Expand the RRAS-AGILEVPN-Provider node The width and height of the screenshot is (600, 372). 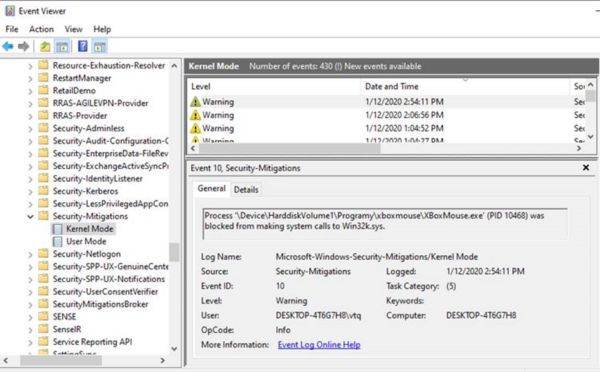pyautogui.click(x=30, y=104)
